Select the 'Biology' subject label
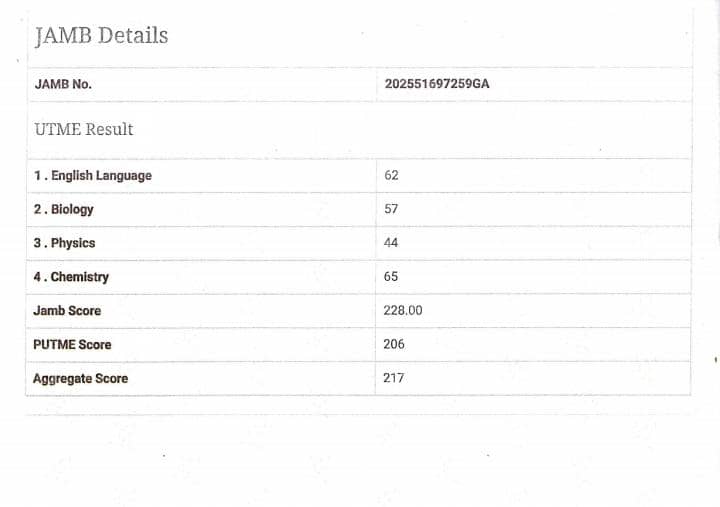 point(72,210)
